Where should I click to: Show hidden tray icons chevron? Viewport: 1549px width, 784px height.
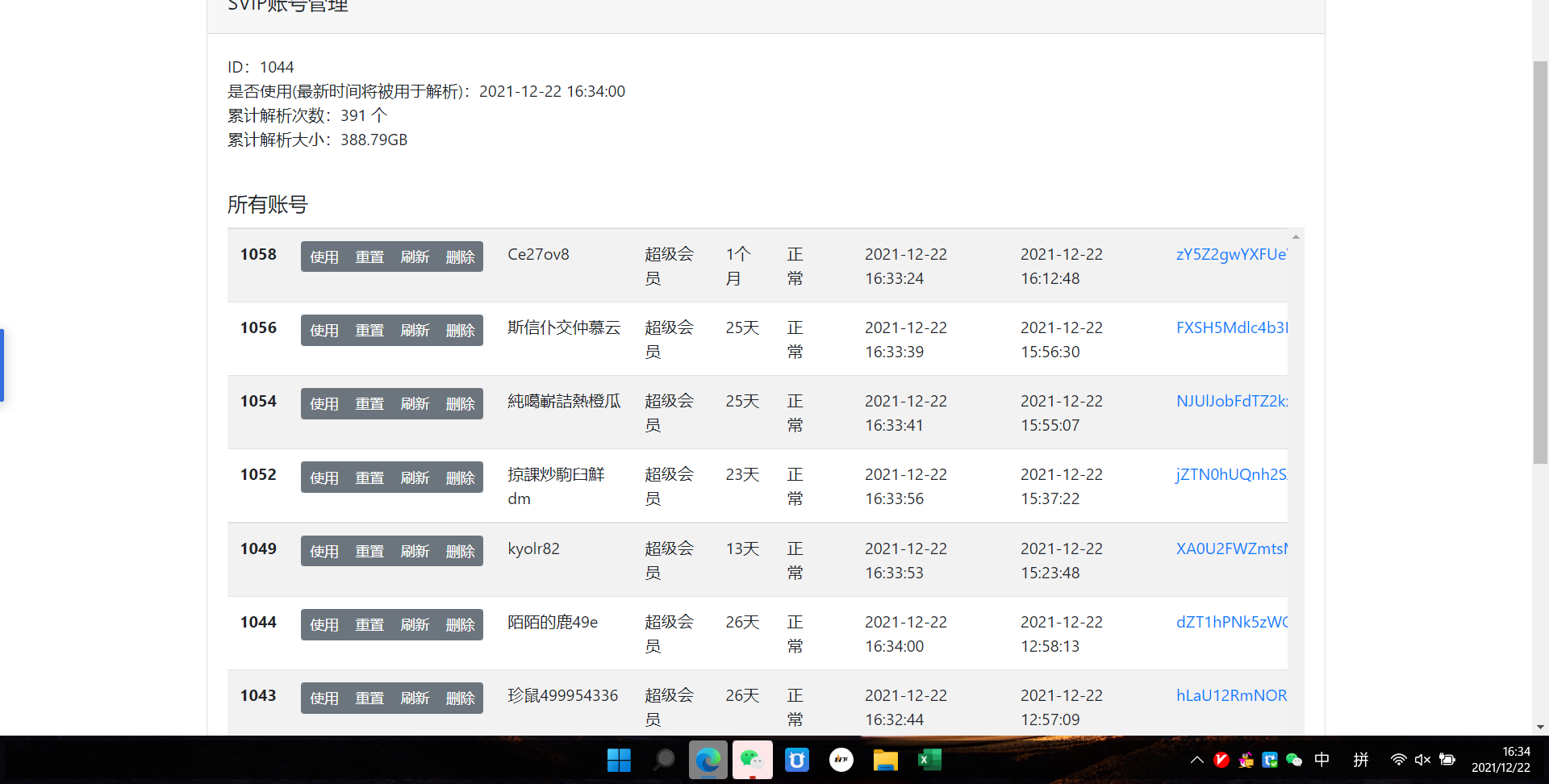[x=1197, y=760]
